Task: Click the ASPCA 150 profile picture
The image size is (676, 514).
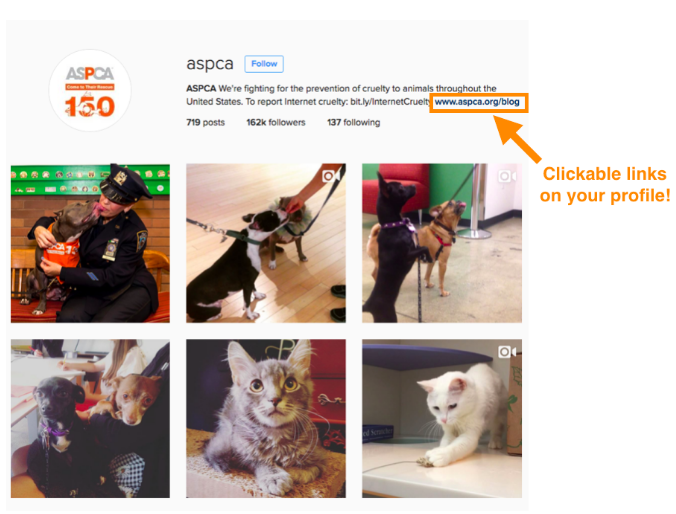Action: pyautogui.click(x=90, y=91)
